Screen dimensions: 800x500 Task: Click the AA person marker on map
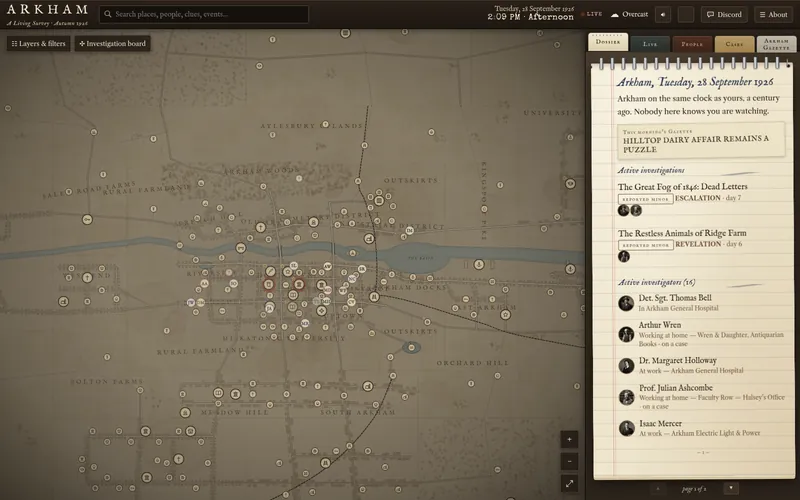(204, 284)
